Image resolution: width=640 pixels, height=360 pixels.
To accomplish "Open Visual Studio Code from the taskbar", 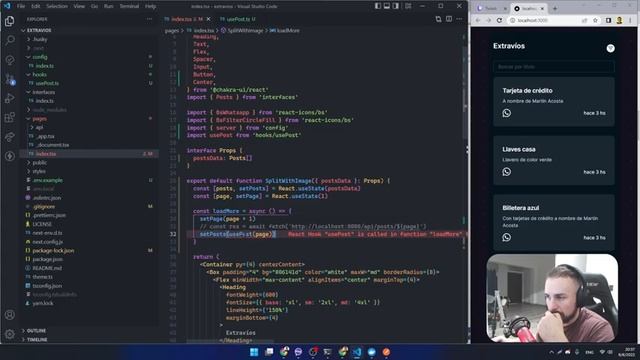I will (x=357, y=352).
